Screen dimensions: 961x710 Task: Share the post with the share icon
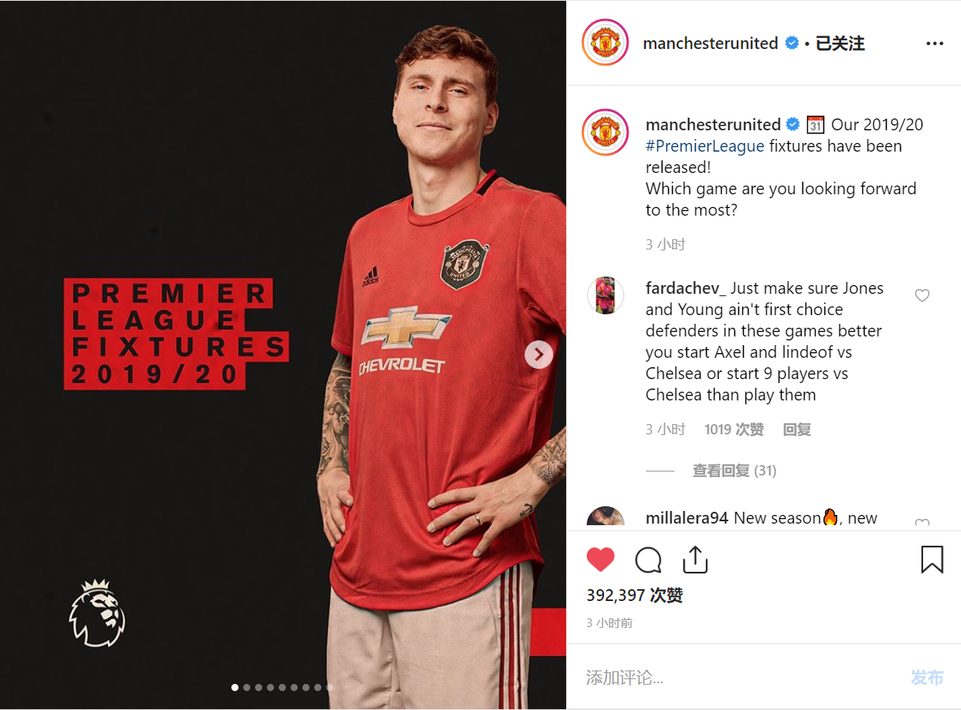pos(695,559)
